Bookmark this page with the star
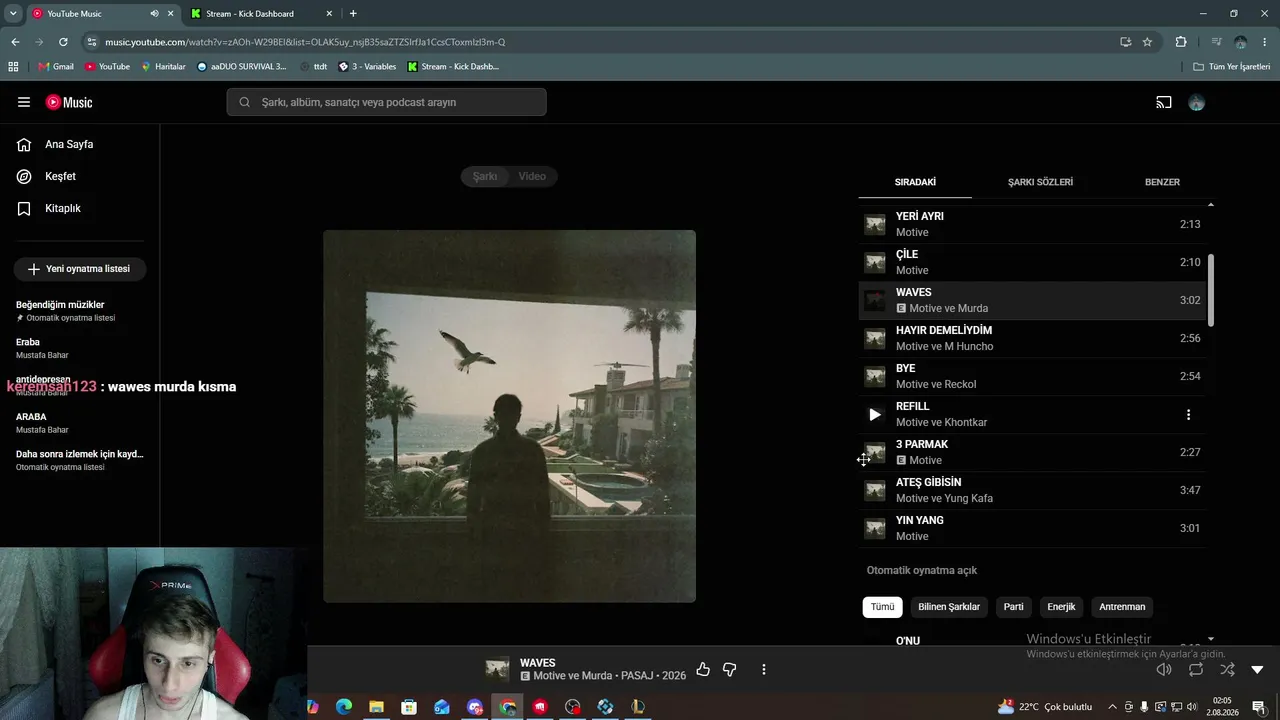The height and width of the screenshot is (720, 1280). 1147,42
